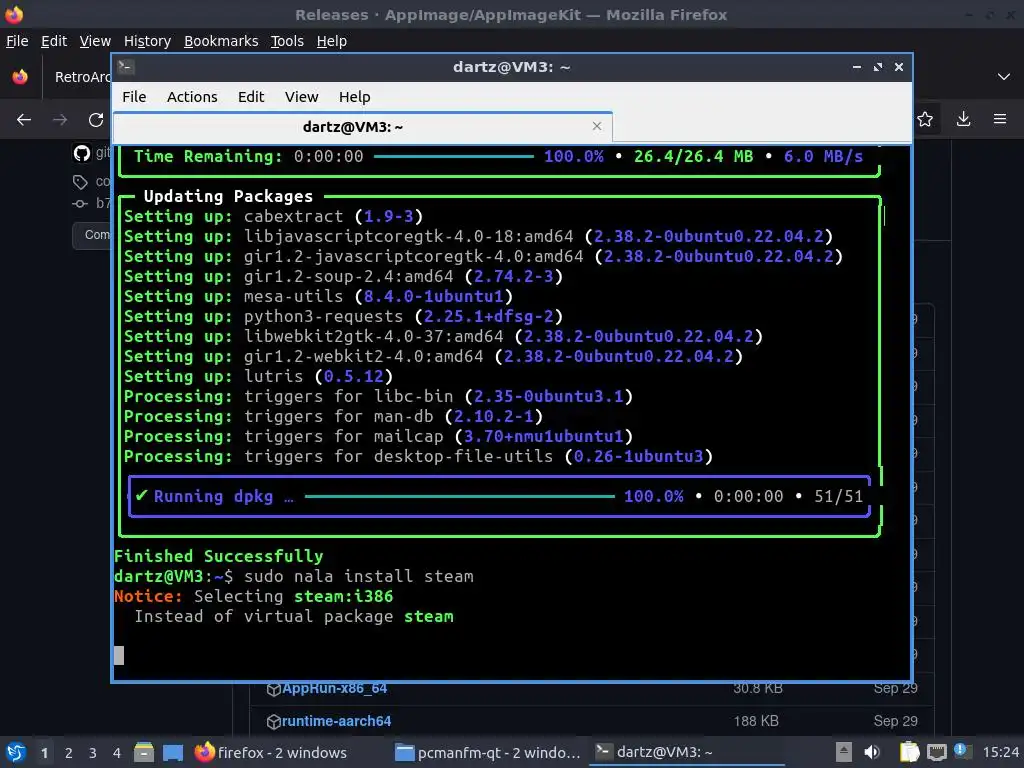Click the package icon beside runtime-aarch64
Screen dimensions: 1024x768
[x=274, y=722]
